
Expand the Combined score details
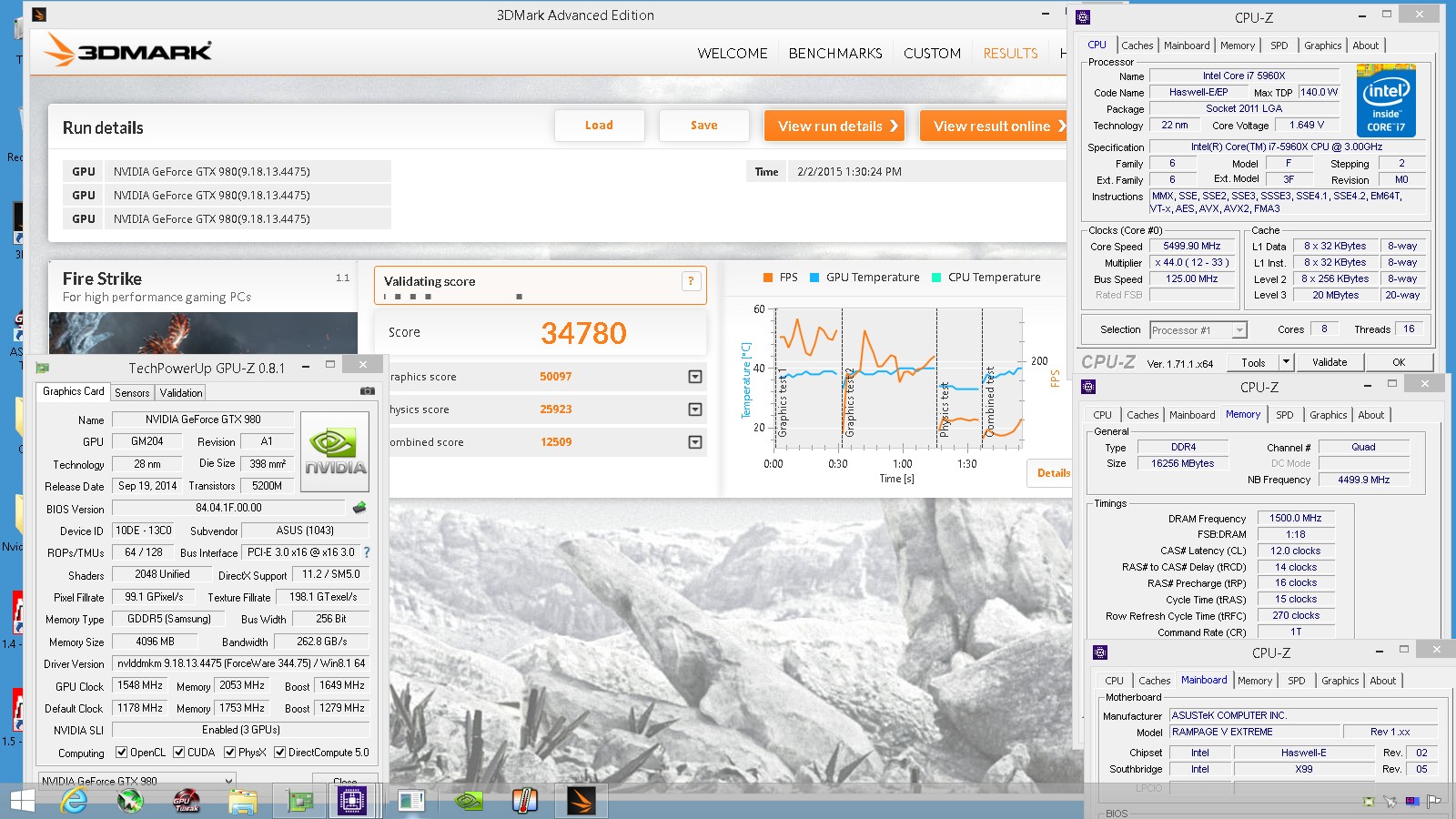pyautogui.click(x=695, y=442)
